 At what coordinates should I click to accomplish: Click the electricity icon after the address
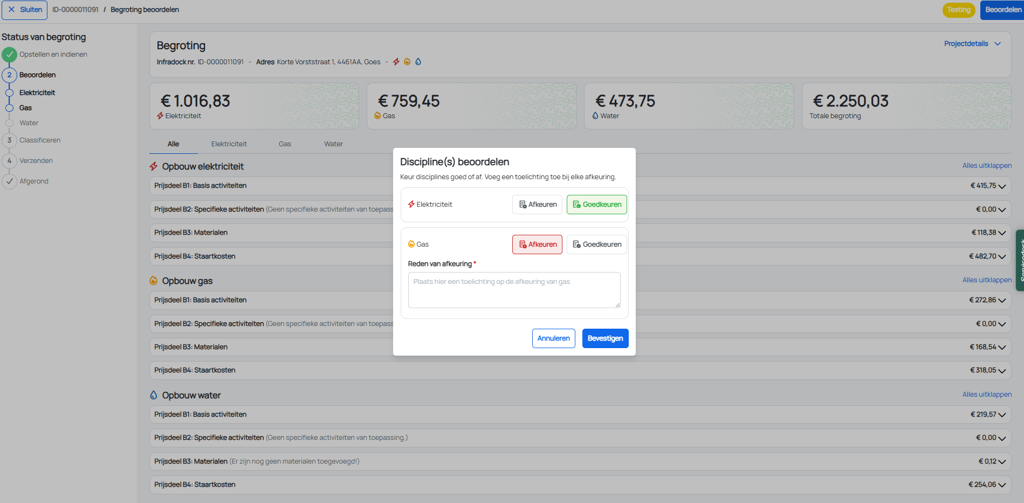[x=396, y=62]
